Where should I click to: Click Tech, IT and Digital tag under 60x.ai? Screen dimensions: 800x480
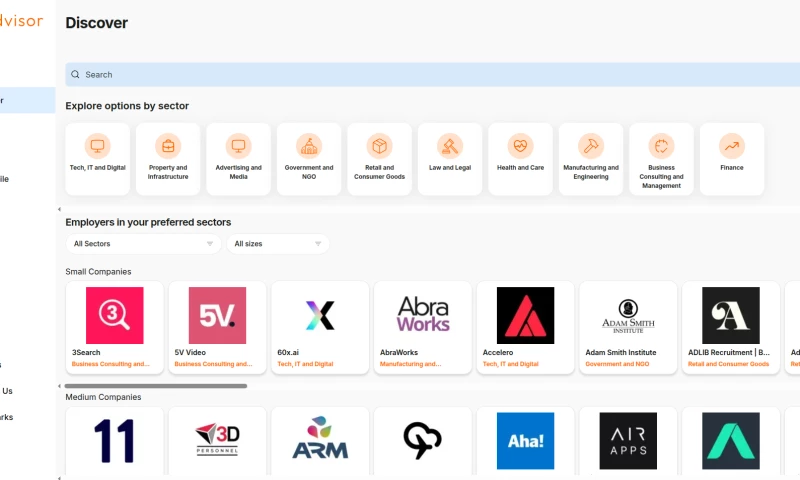305,364
